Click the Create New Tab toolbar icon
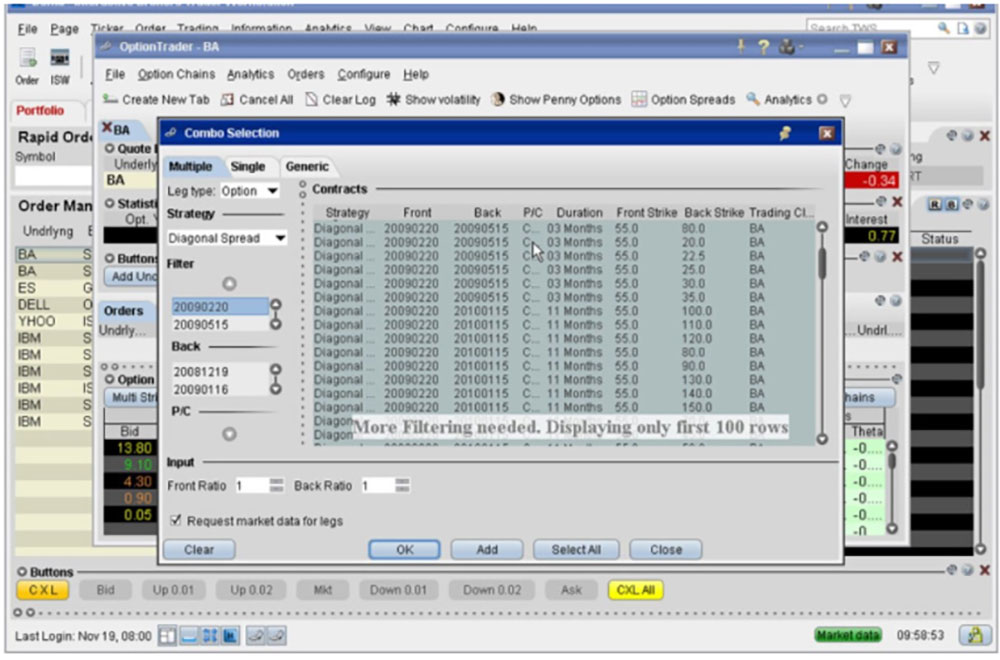Image resolution: width=1000 pixels, height=660 pixels. [110, 100]
